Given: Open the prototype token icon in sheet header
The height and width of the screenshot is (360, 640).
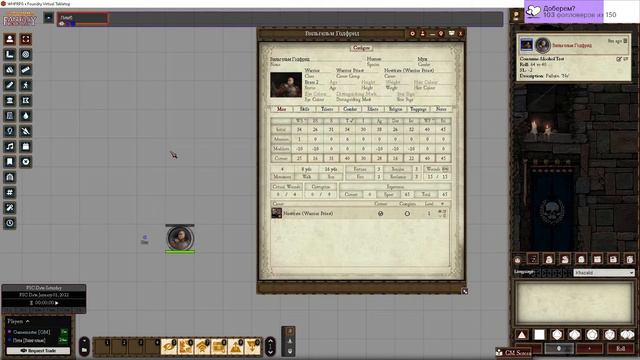Looking at the screenshot, I should pos(422,33).
